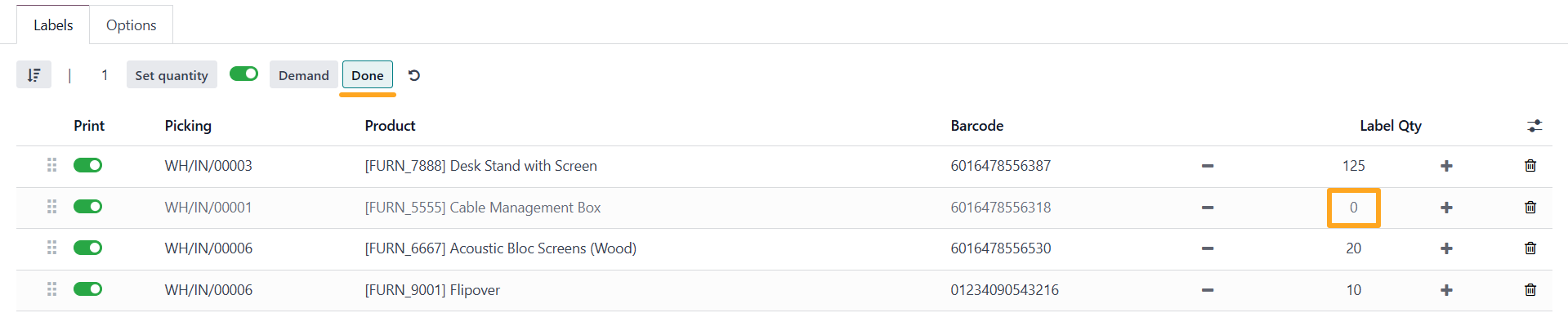Click plus to add Flipover label quantity
1568x313 pixels.
[1446, 290]
